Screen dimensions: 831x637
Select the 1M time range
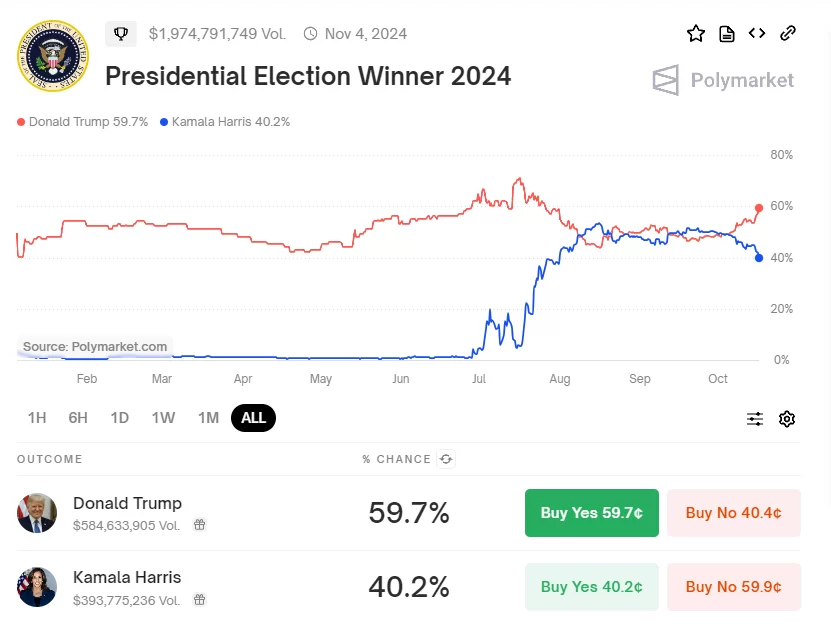click(x=208, y=418)
